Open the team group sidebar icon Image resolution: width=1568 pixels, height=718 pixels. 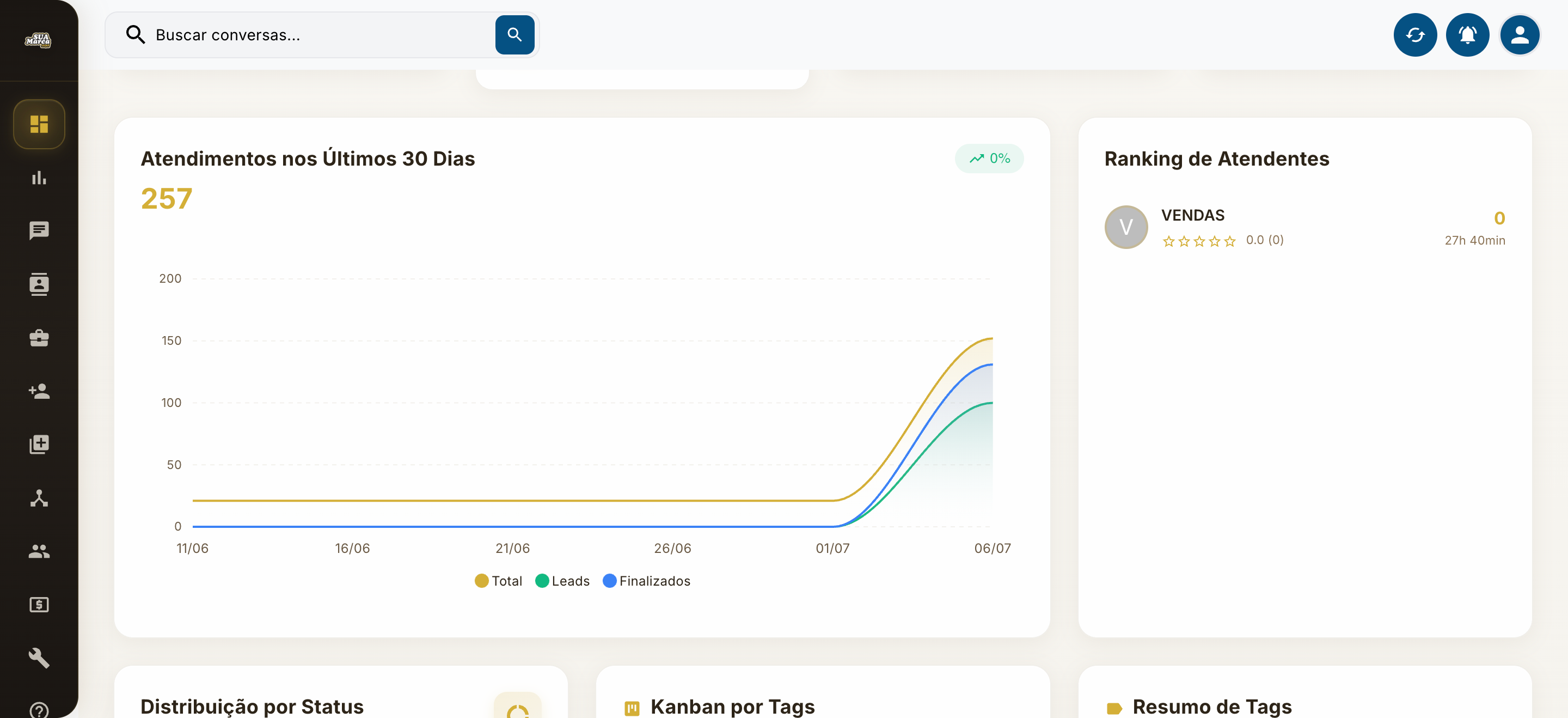pyautogui.click(x=39, y=551)
